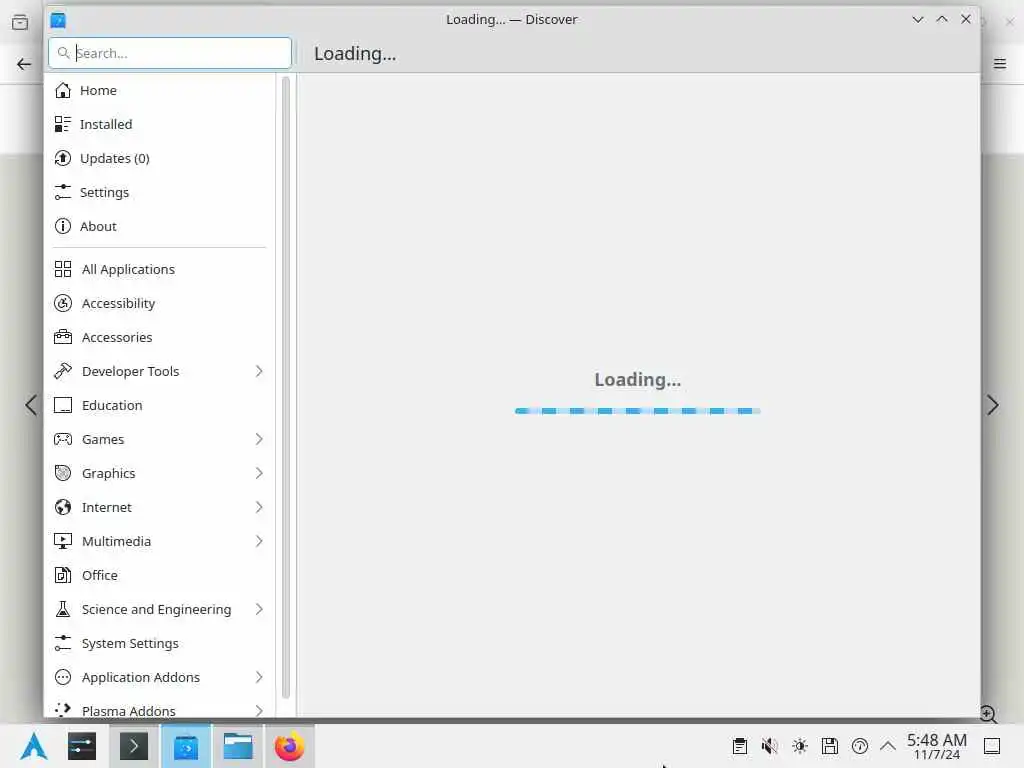
Task: Select the Accessories category label
Action: point(117,337)
